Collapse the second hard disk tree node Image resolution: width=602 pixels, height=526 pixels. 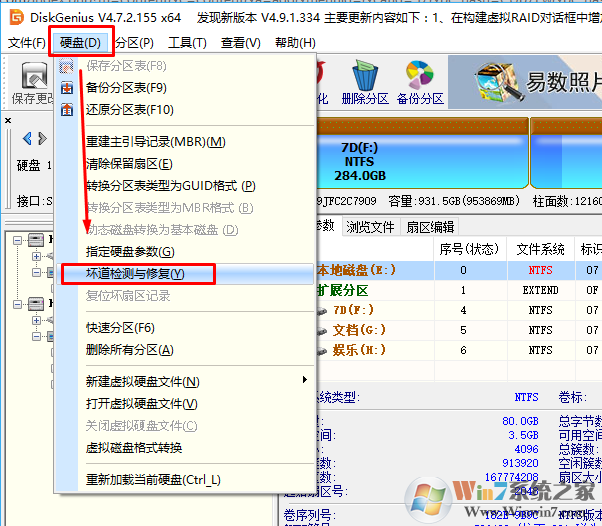(17, 305)
